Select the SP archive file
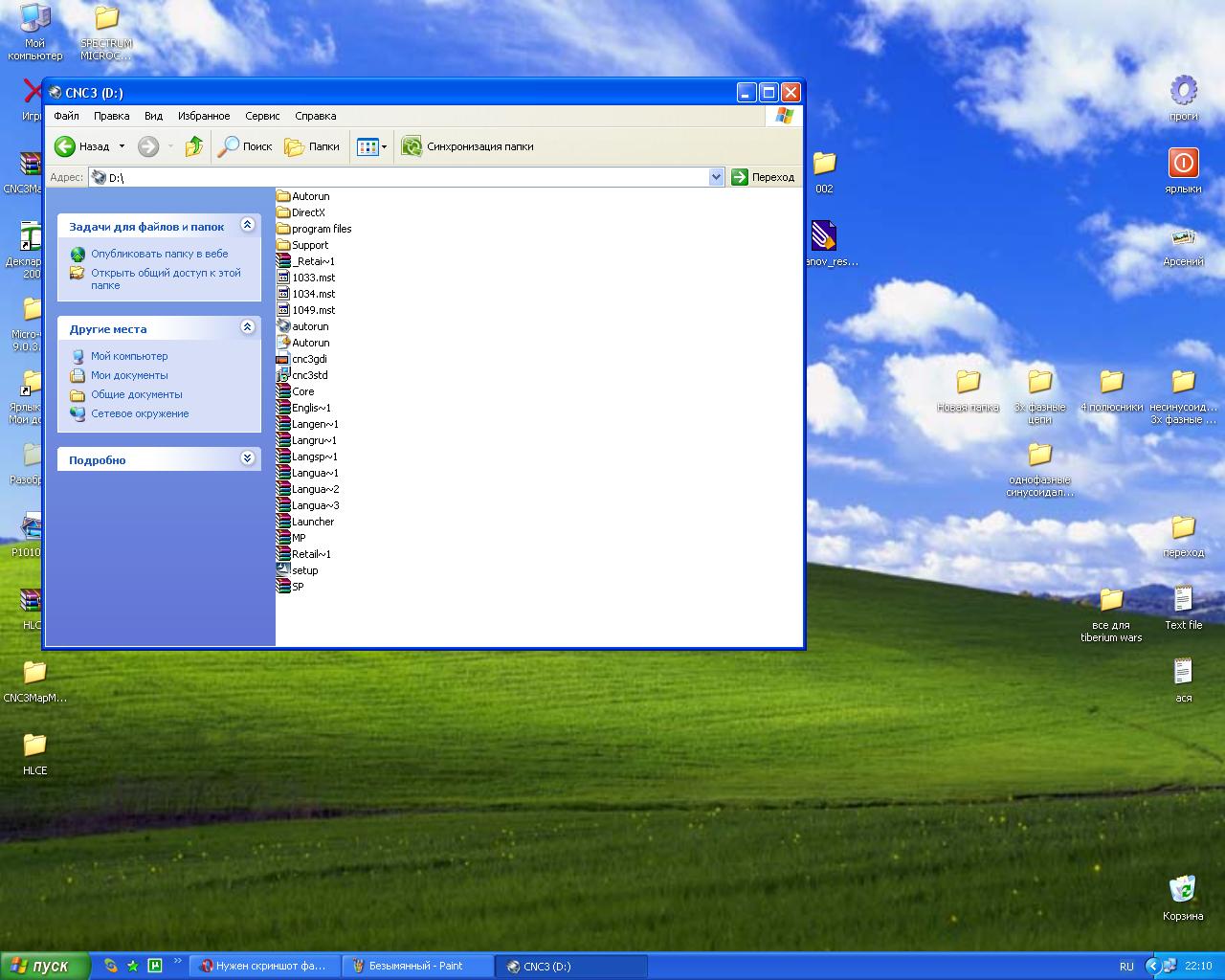Viewport: 1225px width, 980px height. tap(290, 587)
